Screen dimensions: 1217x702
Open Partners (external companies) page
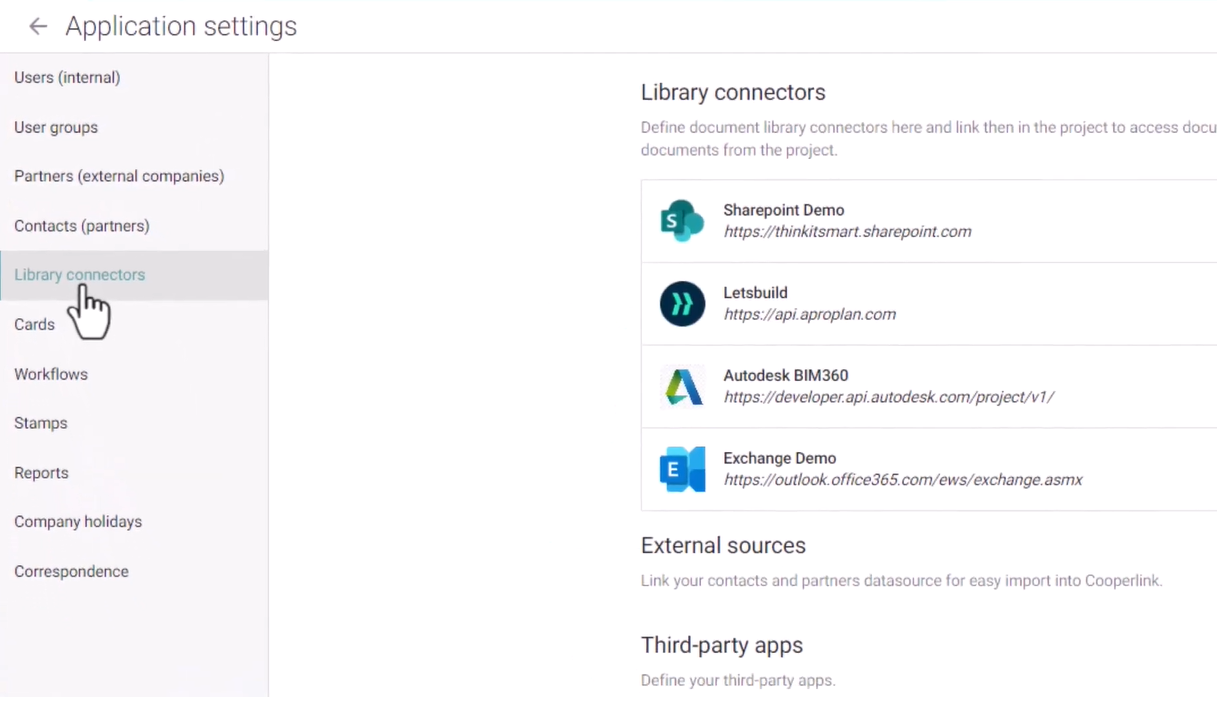tap(119, 177)
